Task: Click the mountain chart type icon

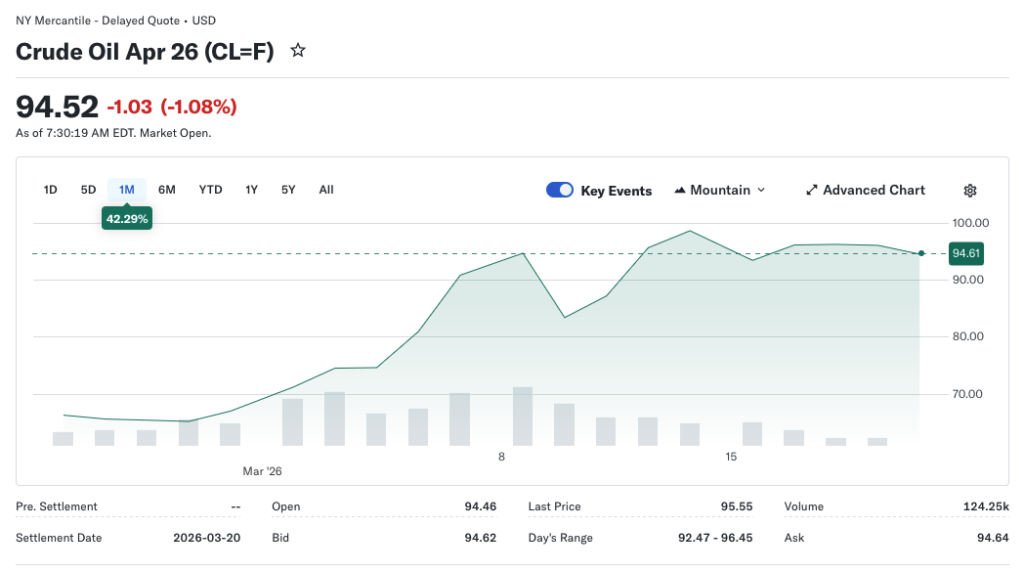Action: [681, 190]
